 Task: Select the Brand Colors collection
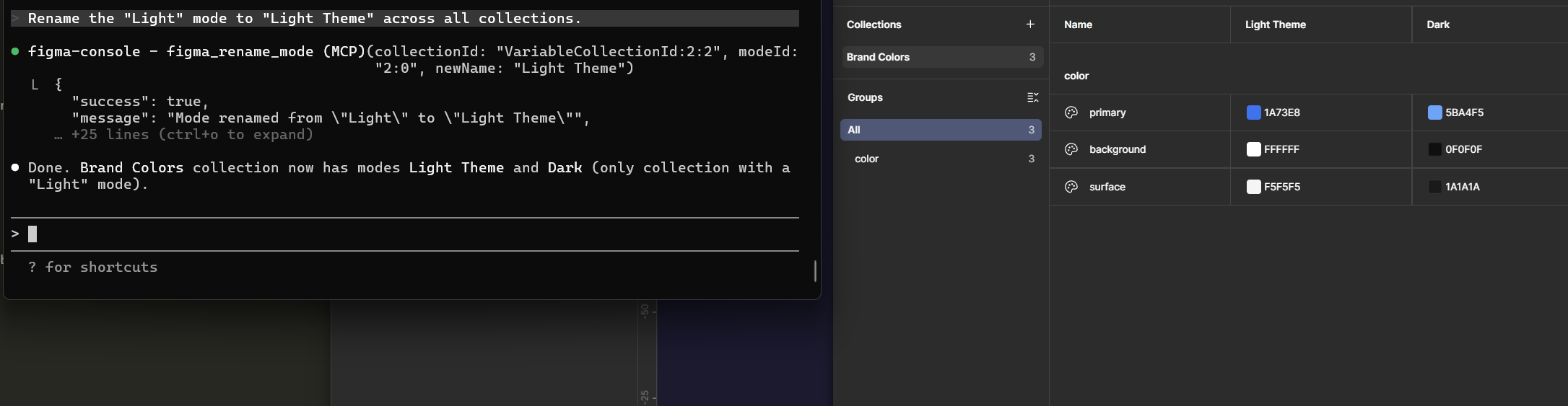tap(941, 57)
